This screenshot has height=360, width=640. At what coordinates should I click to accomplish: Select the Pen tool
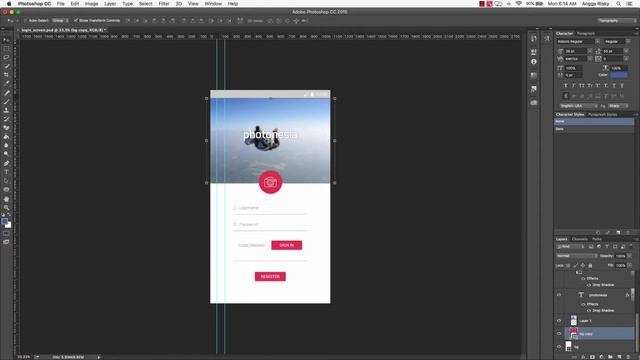[6, 163]
